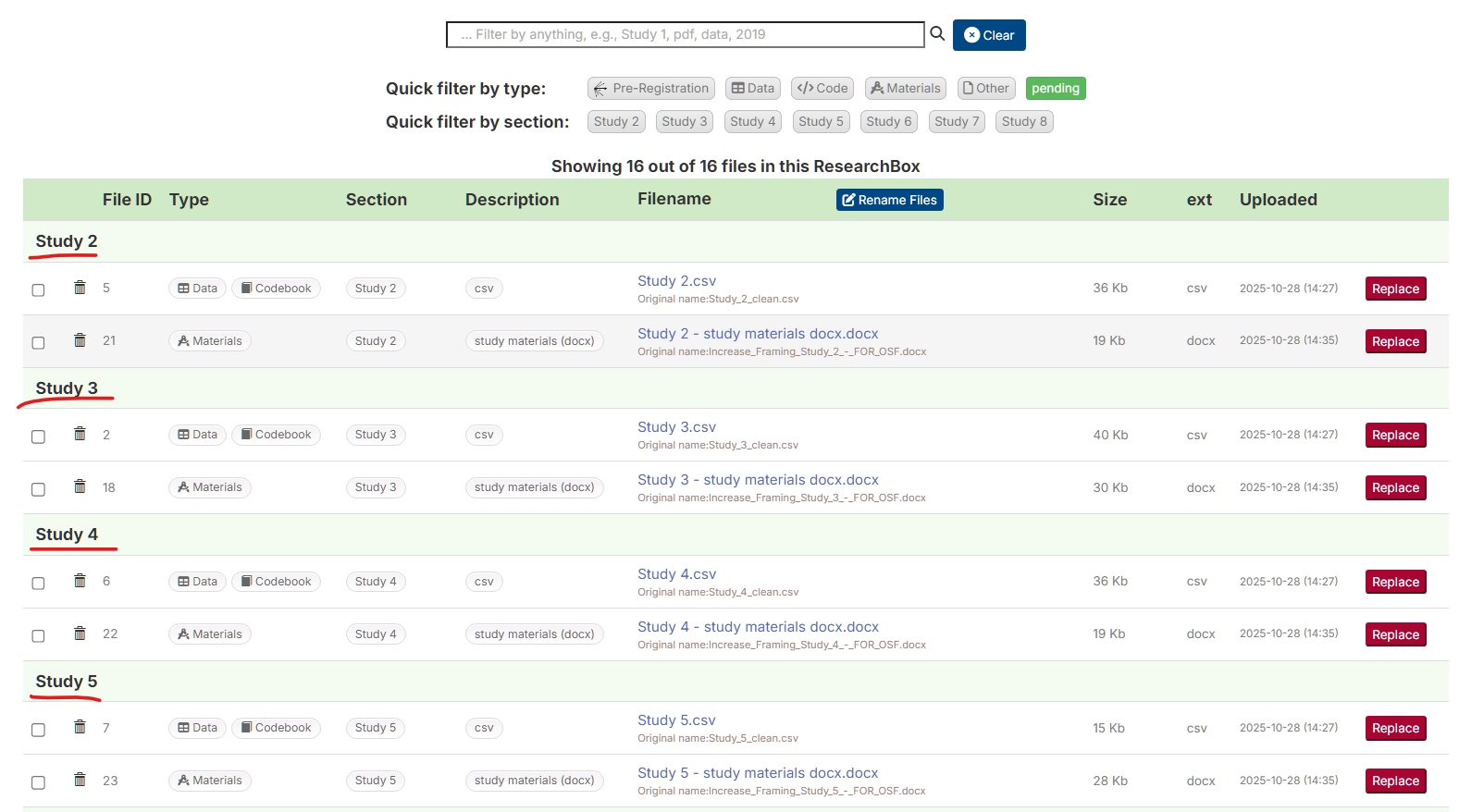Image resolution: width=1459 pixels, height=812 pixels.
Task: Click the search magnifier icon
Action: [937, 34]
